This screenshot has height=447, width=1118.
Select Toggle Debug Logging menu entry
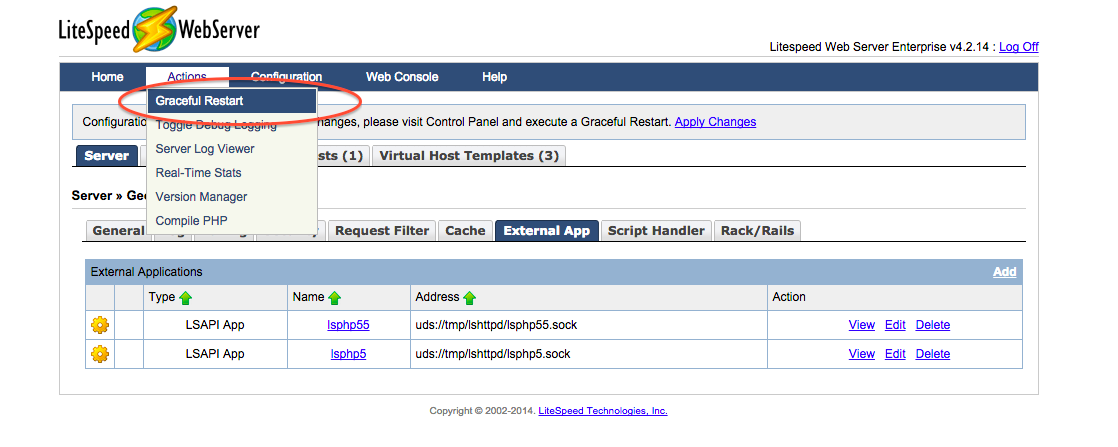pos(232,125)
